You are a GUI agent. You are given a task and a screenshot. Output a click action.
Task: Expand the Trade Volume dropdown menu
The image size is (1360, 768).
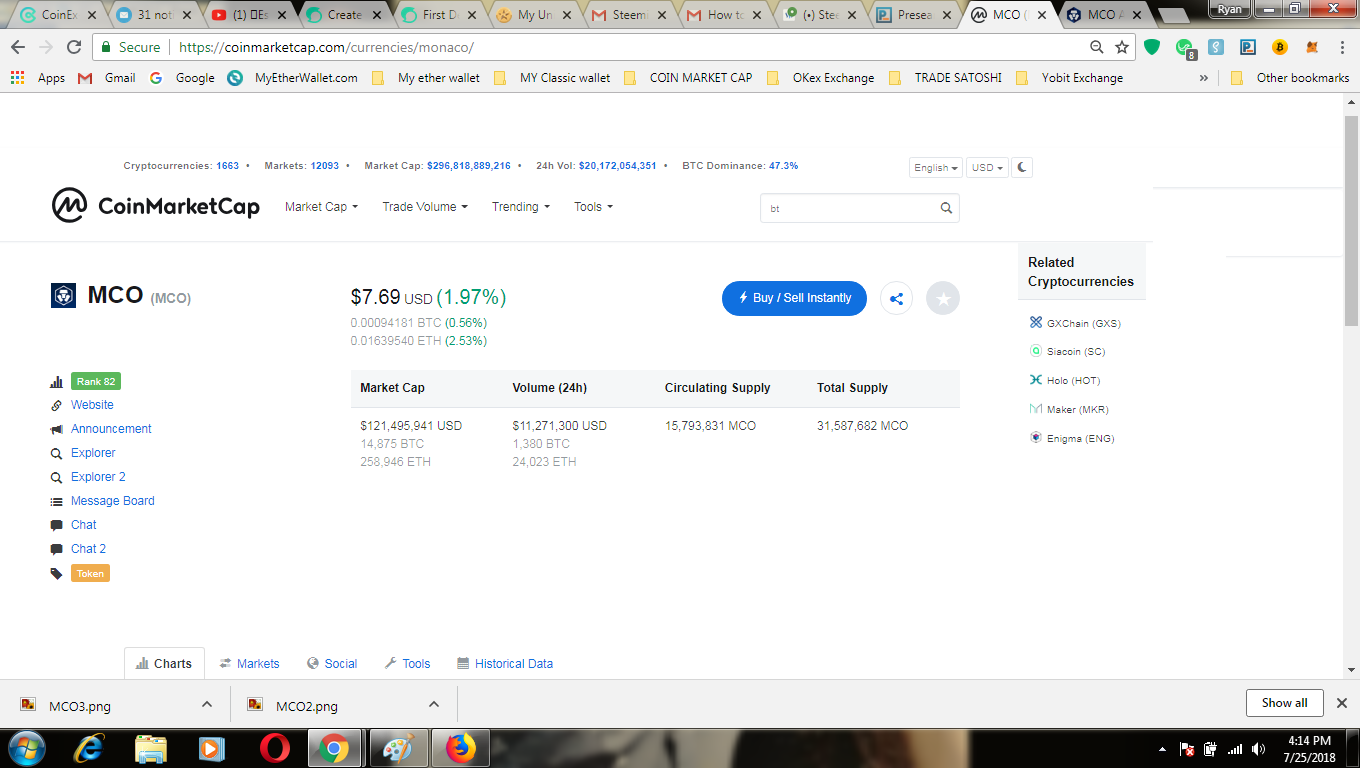[x=425, y=207]
